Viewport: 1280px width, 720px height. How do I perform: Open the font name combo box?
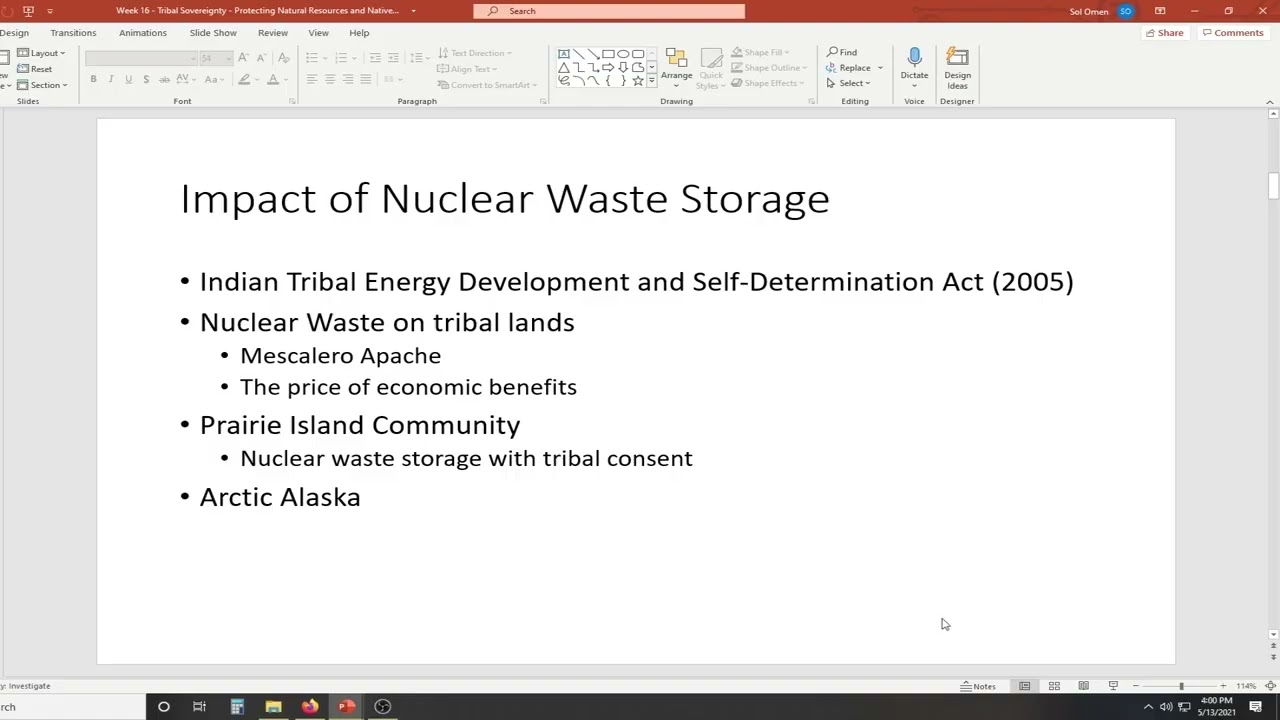141,58
